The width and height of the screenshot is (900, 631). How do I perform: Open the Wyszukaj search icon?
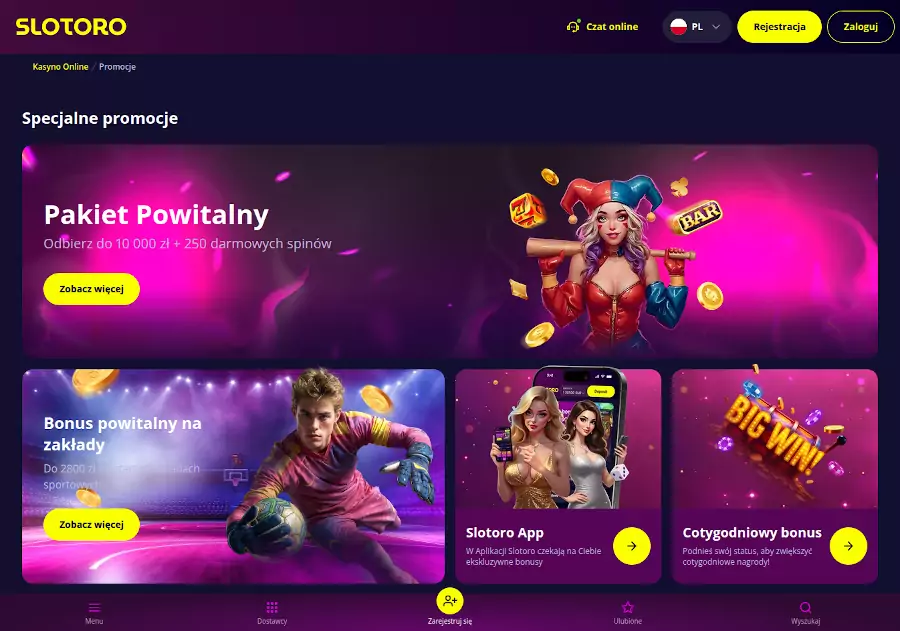click(805, 607)
